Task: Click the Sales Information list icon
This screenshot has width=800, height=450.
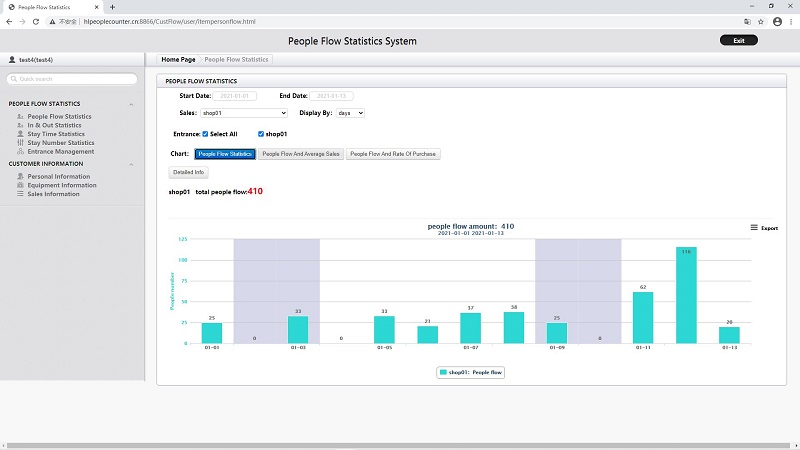Action: 20,194
